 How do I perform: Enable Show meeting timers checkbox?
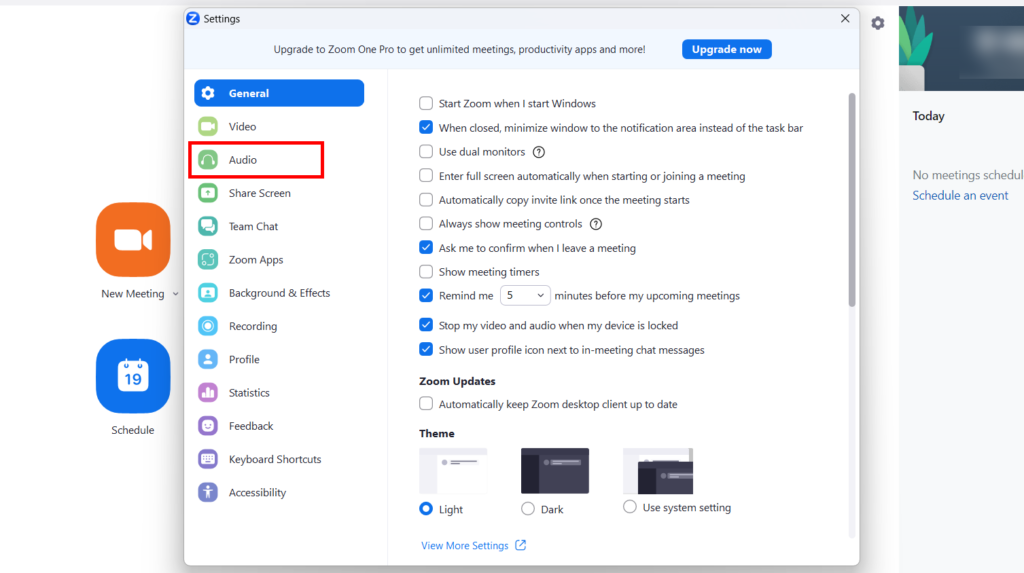[x=426, y=271]
